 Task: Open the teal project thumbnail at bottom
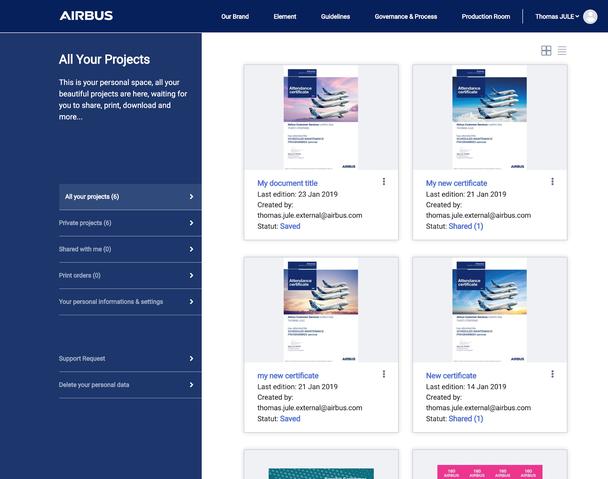pos(321,473)
